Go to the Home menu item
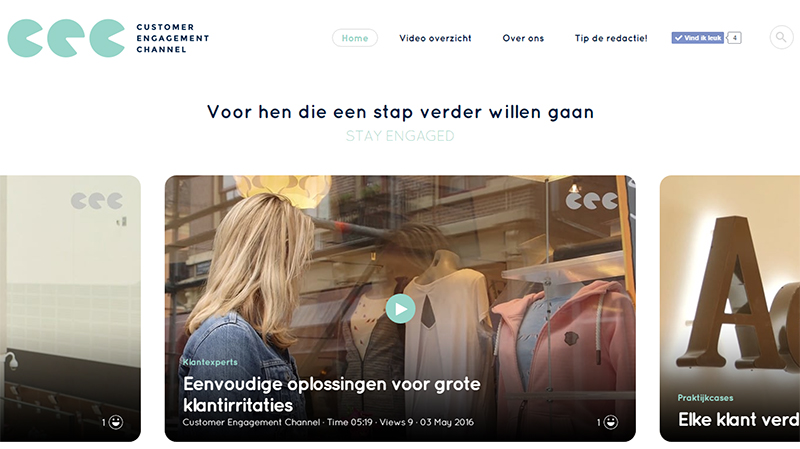Screen dimensions: 800x449 [355, 38]
